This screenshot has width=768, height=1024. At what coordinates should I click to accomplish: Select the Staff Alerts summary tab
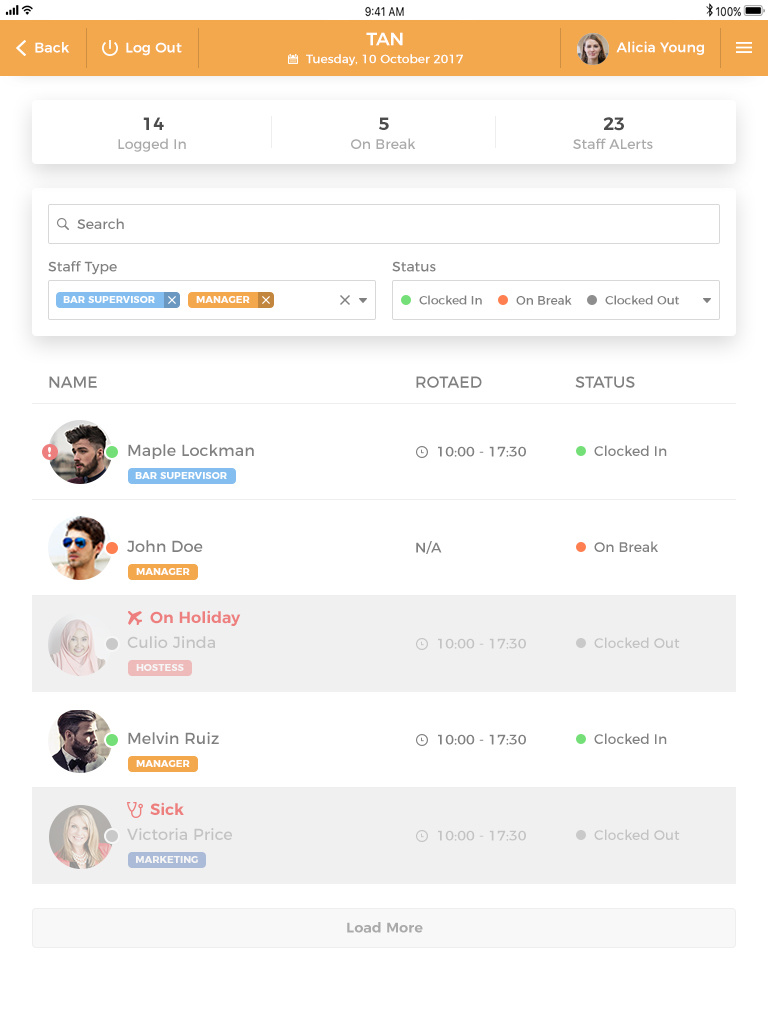tap(613, 132)
